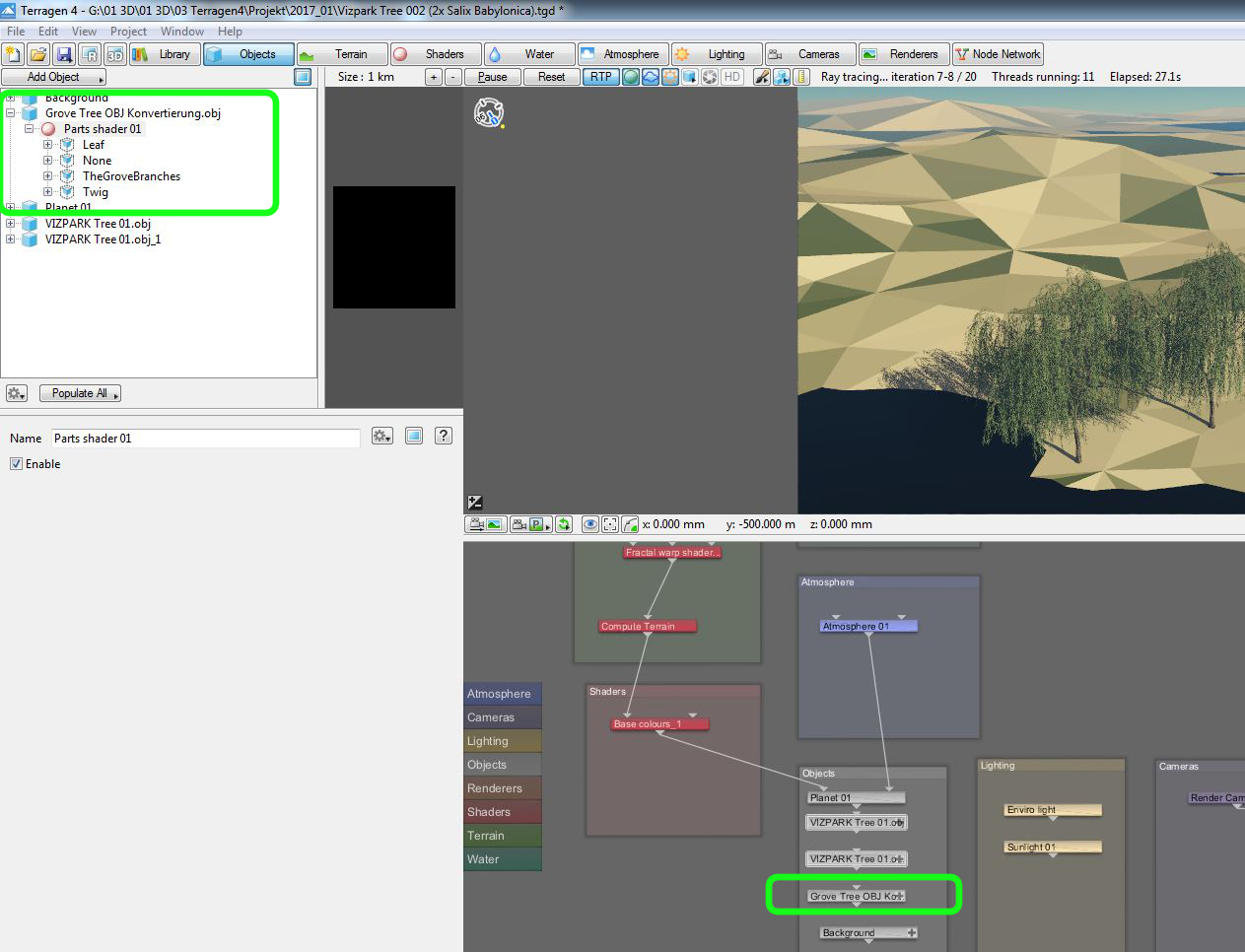This screenshot has width=1245, height=952.
Task: Open the Renderers layout tab
Action: (x=905, y=54)
